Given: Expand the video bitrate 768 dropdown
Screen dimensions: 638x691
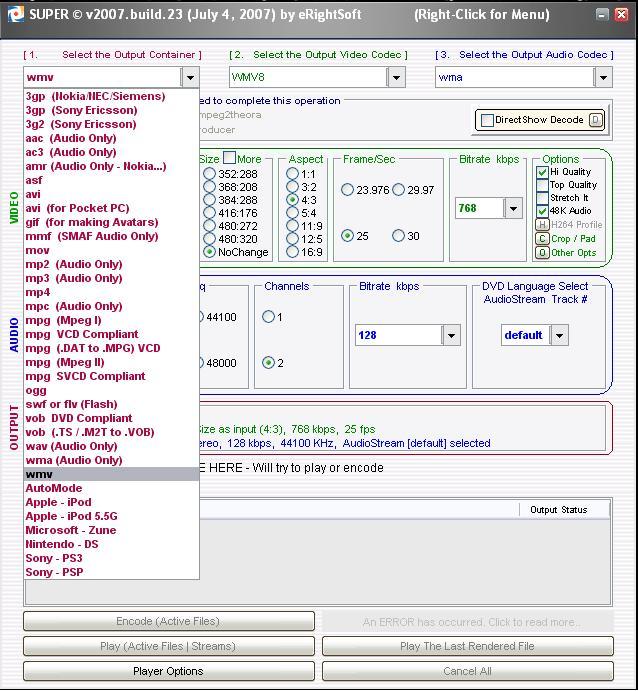Looking at the screenshot, I should click(513, 208).
